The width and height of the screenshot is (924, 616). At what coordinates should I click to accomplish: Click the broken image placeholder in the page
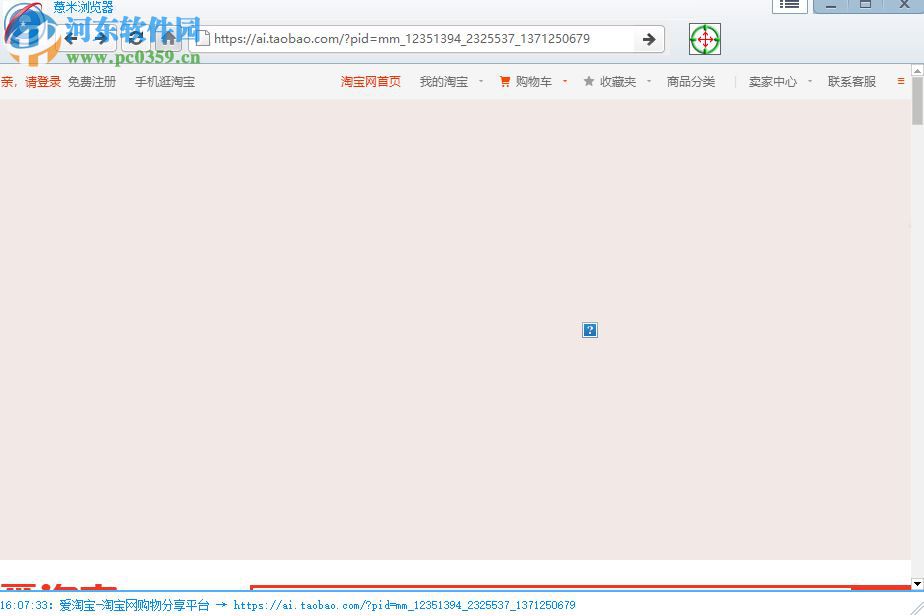coord(589,330)
